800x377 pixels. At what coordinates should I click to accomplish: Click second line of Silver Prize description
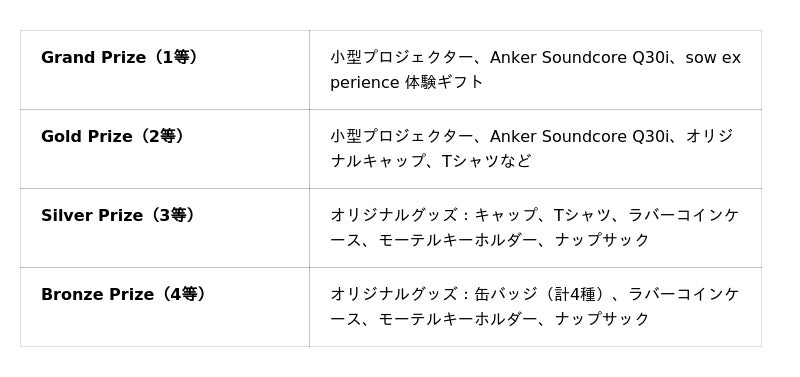pos(490,240)
